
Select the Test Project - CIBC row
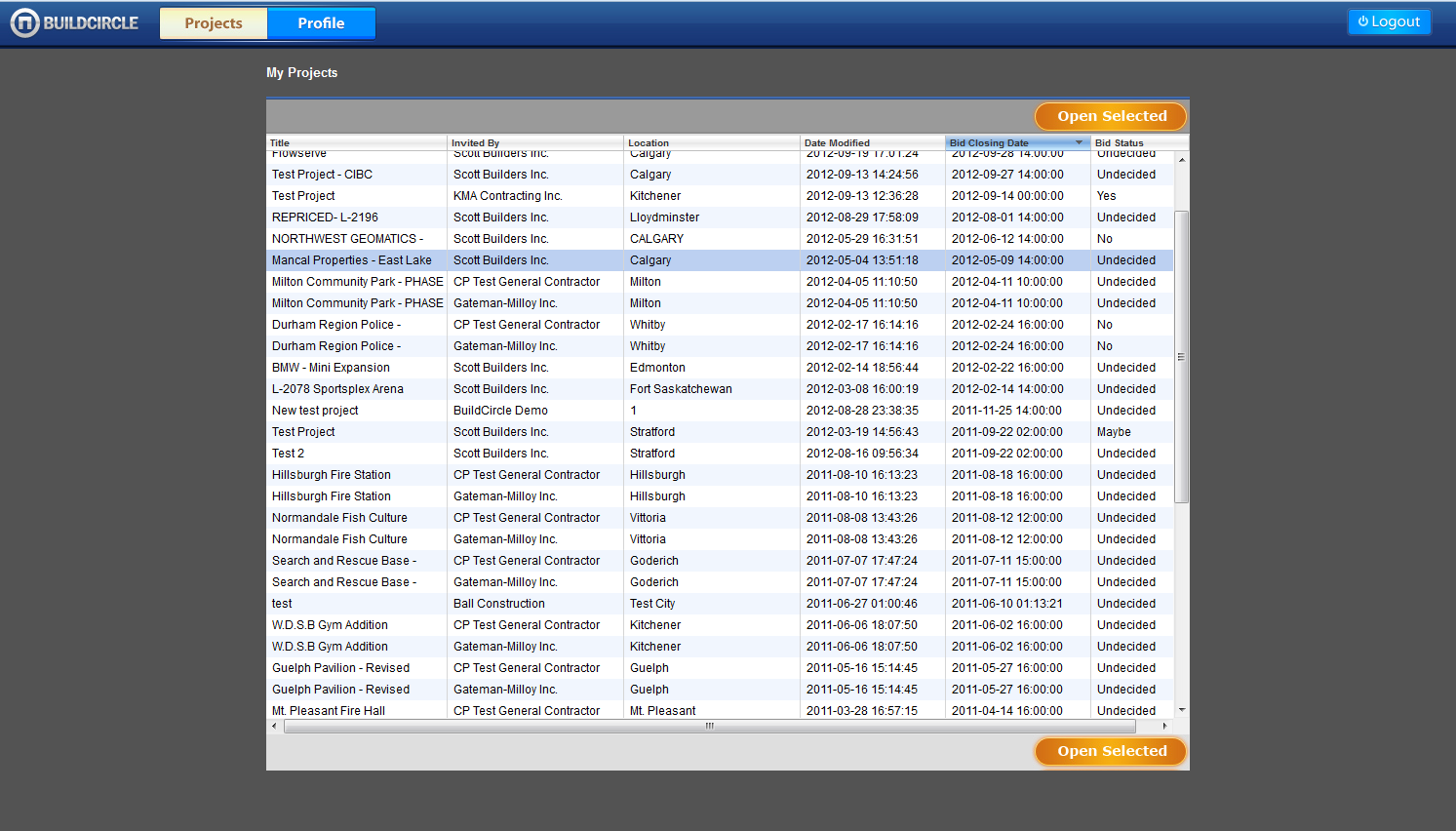pos(720,175)
